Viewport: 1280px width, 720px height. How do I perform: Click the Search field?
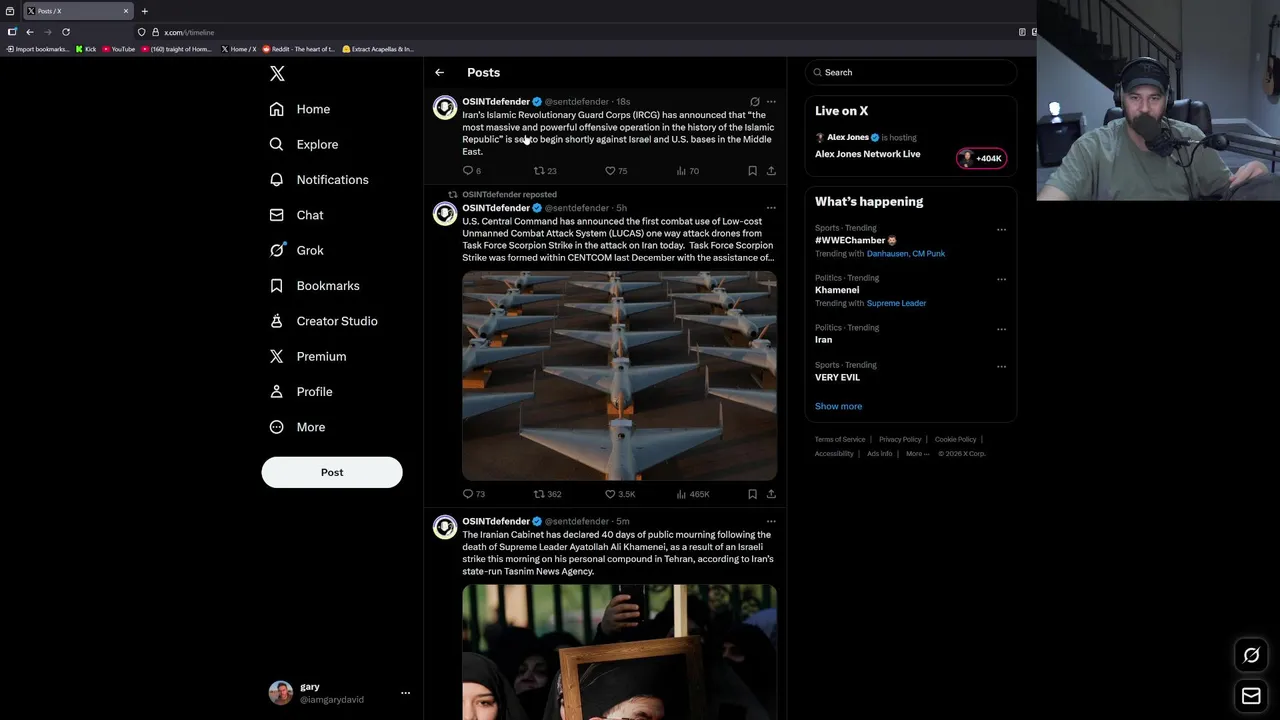click(910, 72)
